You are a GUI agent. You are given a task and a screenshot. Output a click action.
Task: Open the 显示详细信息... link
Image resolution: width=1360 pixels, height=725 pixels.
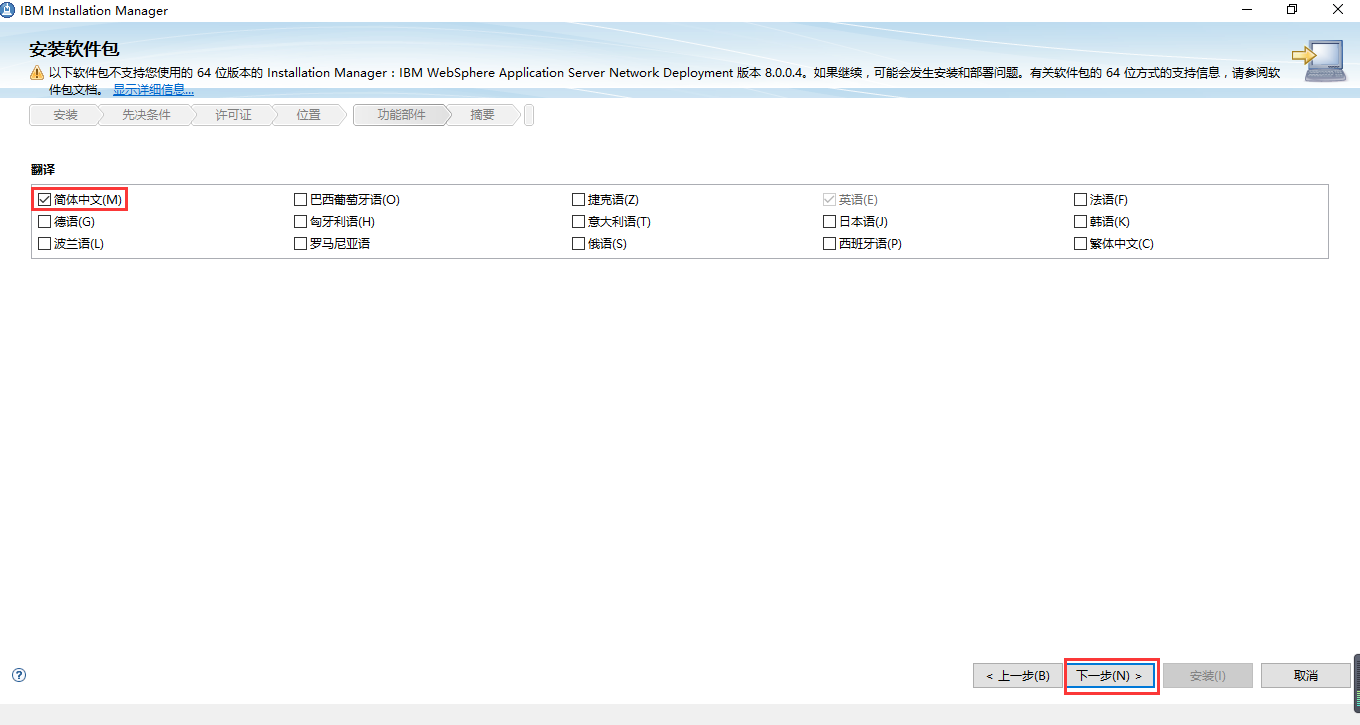point(153,90)
